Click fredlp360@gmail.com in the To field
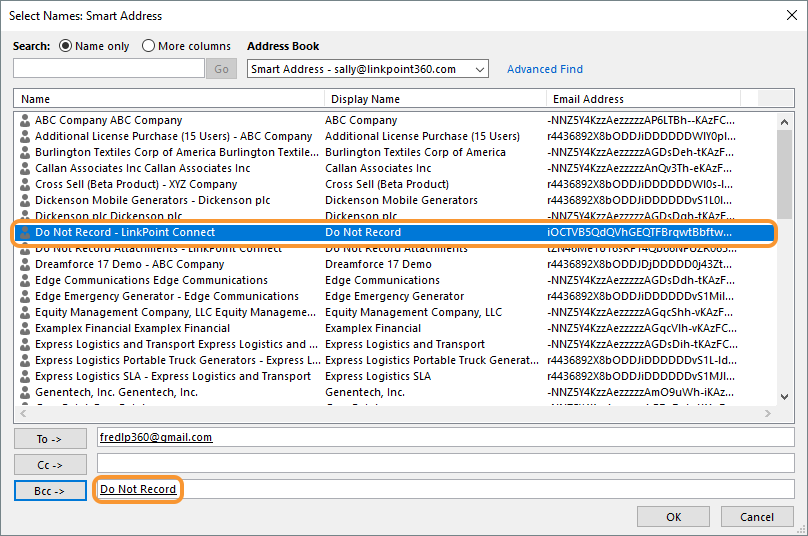 coord(156,437)
